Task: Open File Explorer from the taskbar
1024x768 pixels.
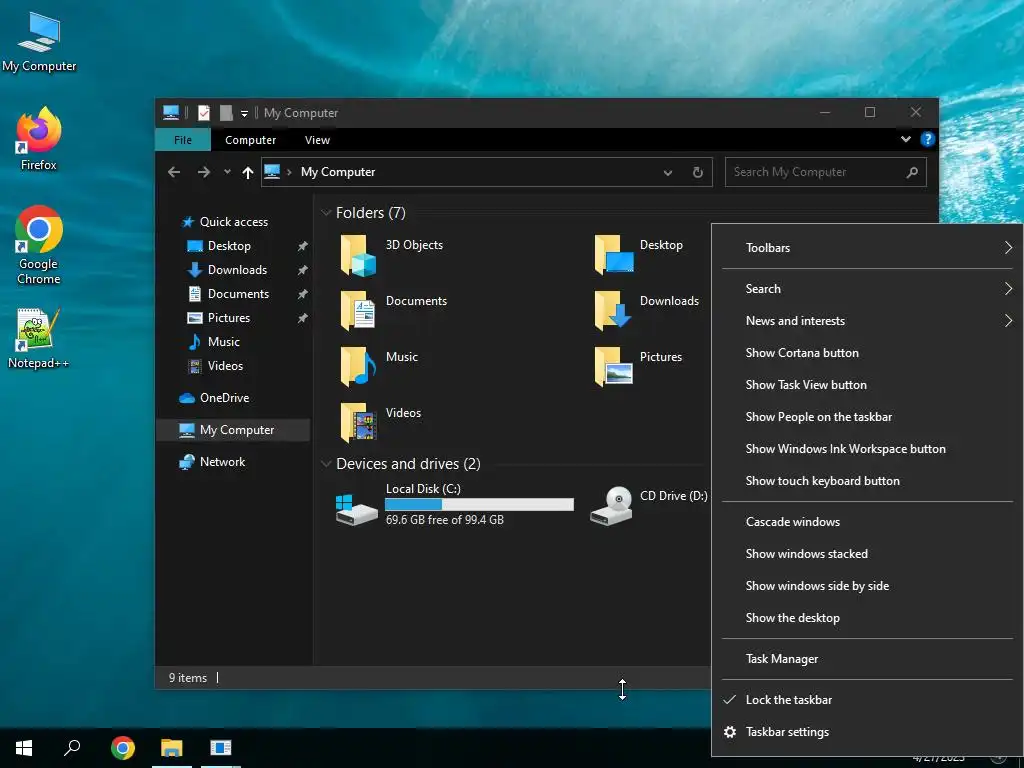Action: (x=172, y=748)
